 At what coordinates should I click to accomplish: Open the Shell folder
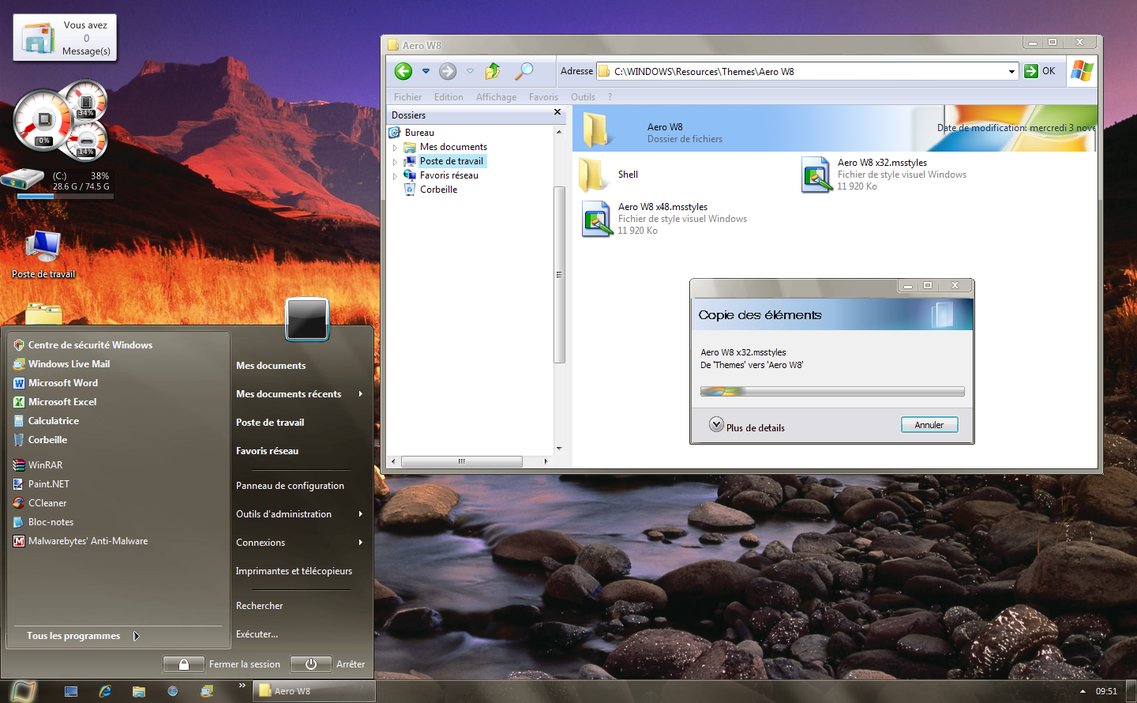point(629,173)
